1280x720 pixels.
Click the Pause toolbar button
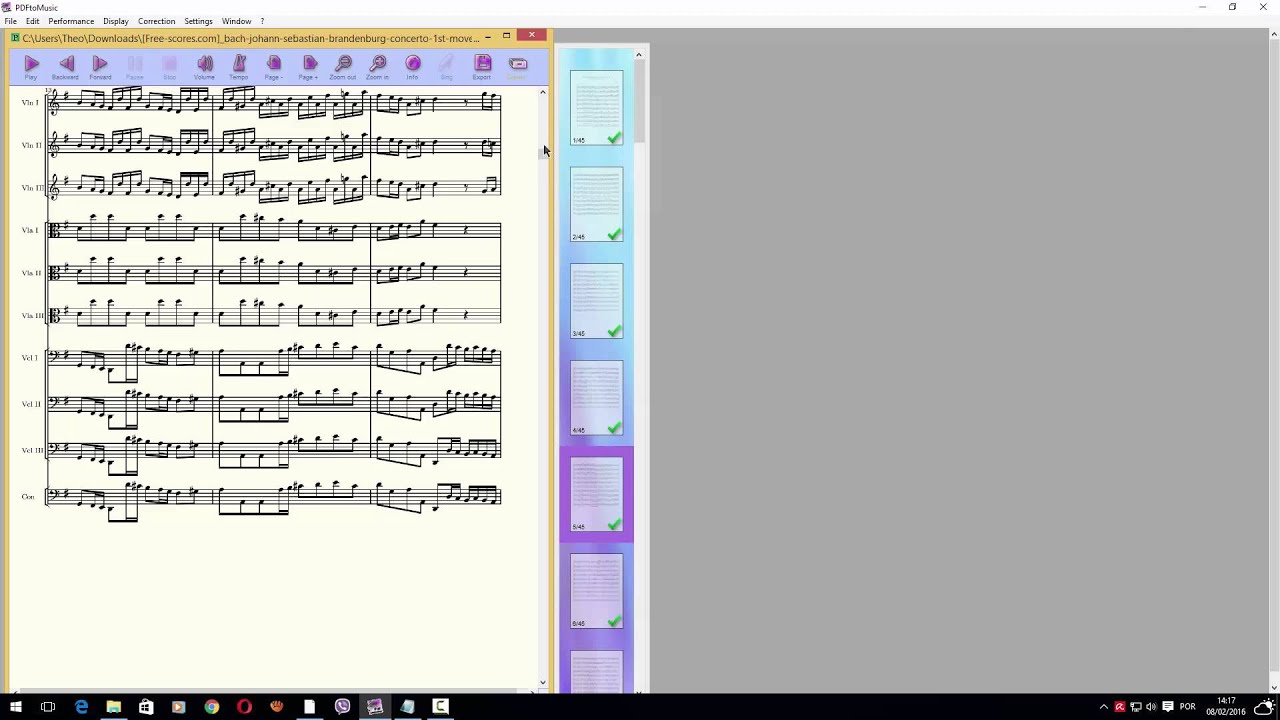135,66
